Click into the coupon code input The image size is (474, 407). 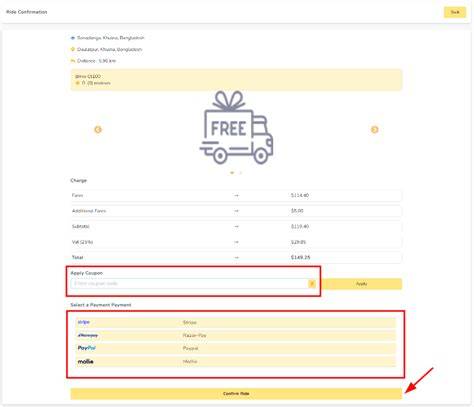(189, 284)
